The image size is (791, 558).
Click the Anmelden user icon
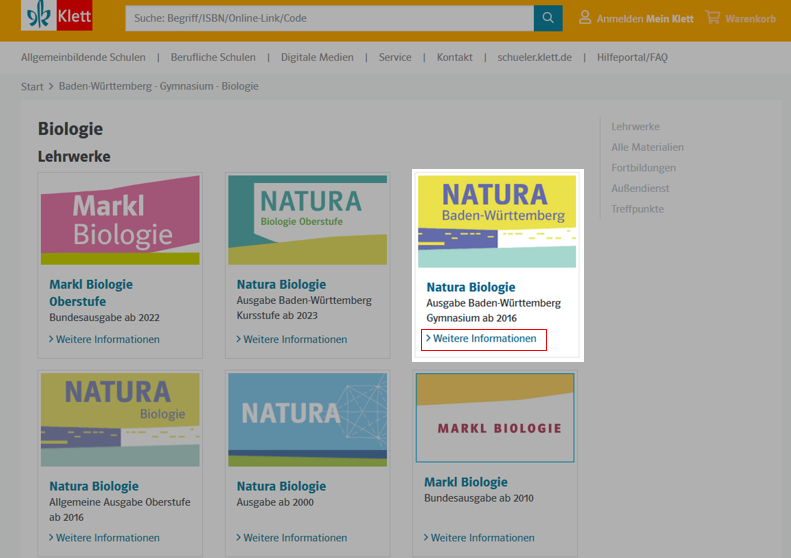coord(585,18)
